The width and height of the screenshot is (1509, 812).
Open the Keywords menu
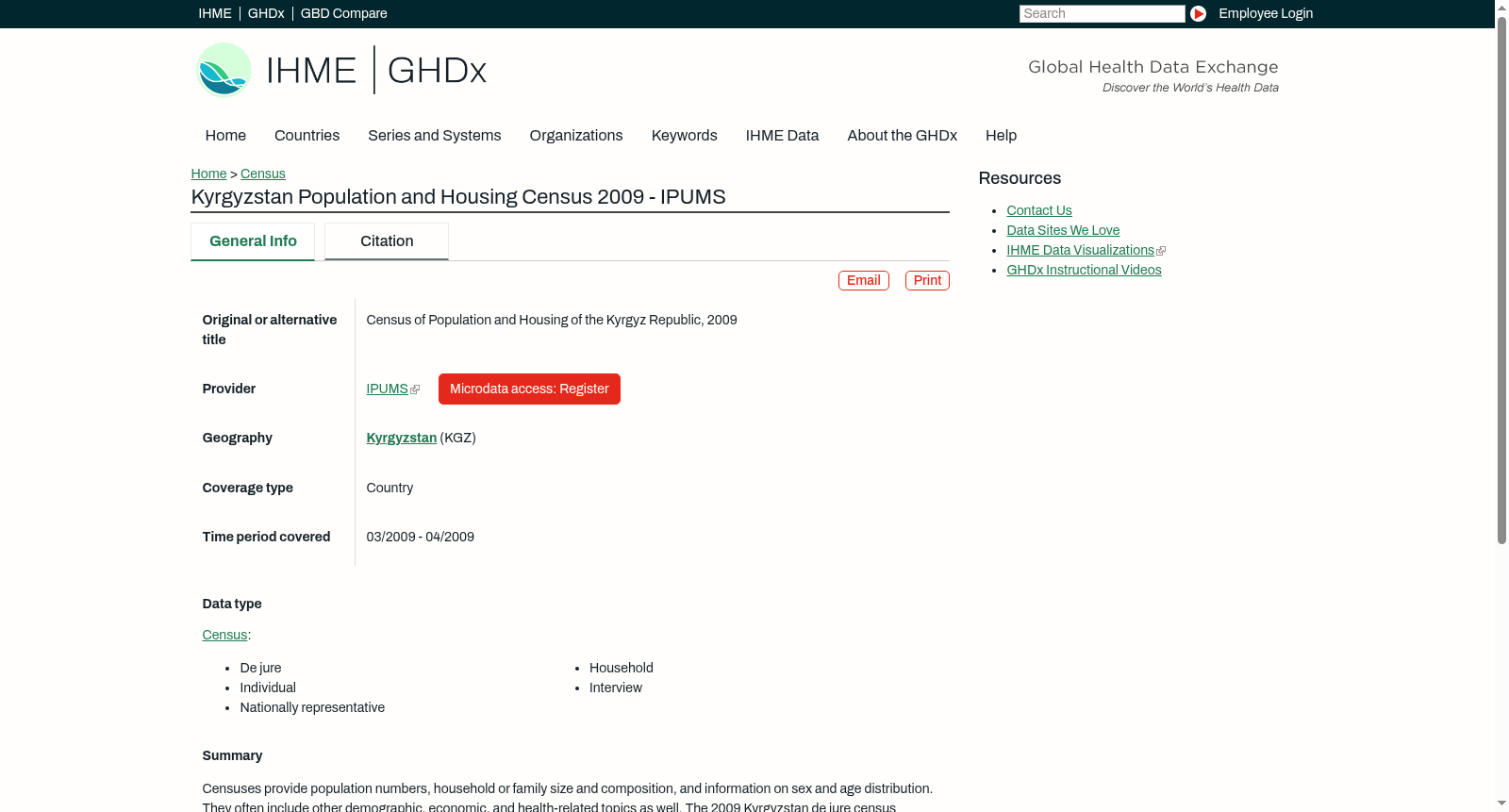point(685,136)
